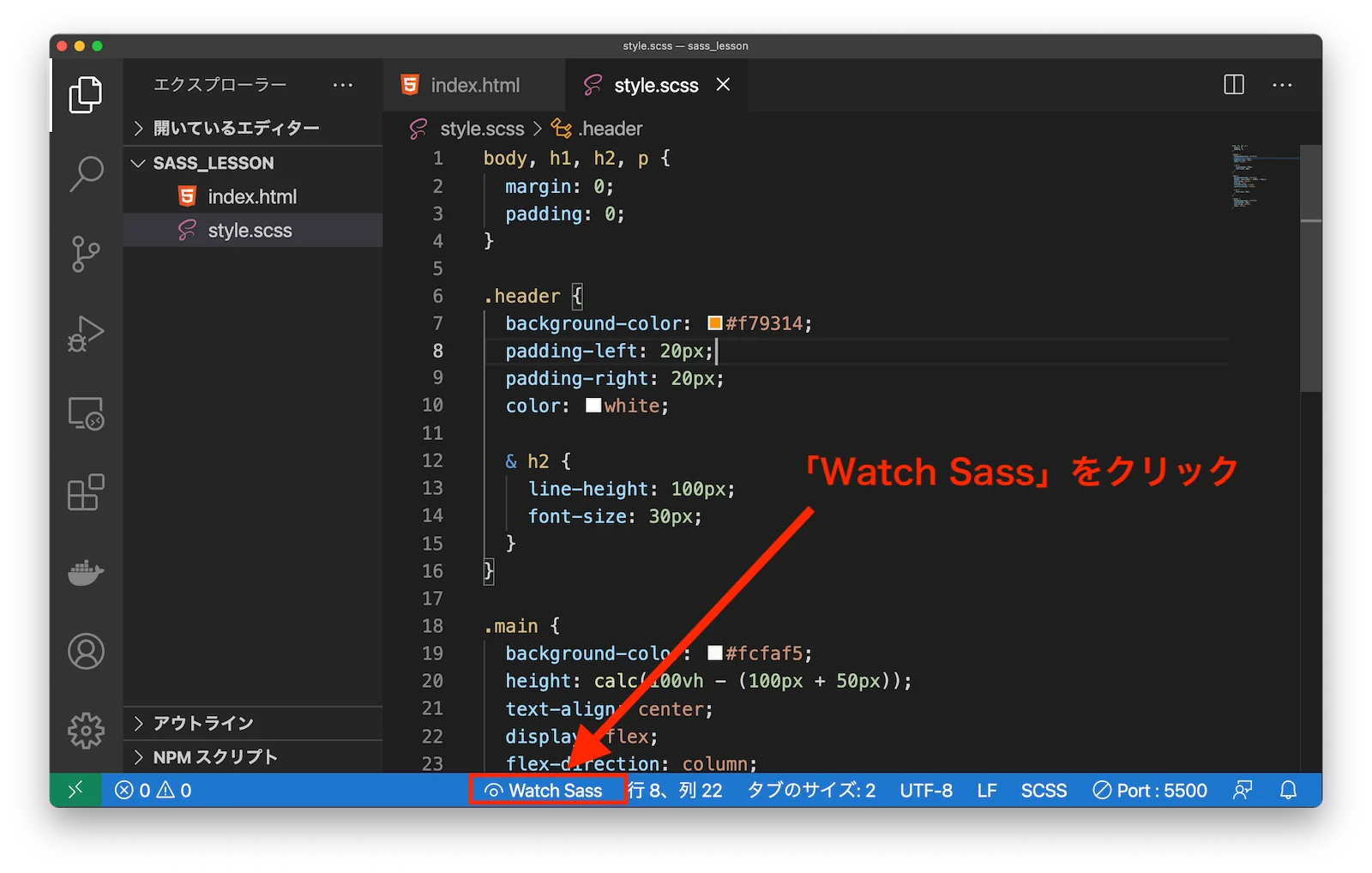Screen dimensions: 1372x873
Task: Open notifications via the bell icon
Action: coord(1288,790)
